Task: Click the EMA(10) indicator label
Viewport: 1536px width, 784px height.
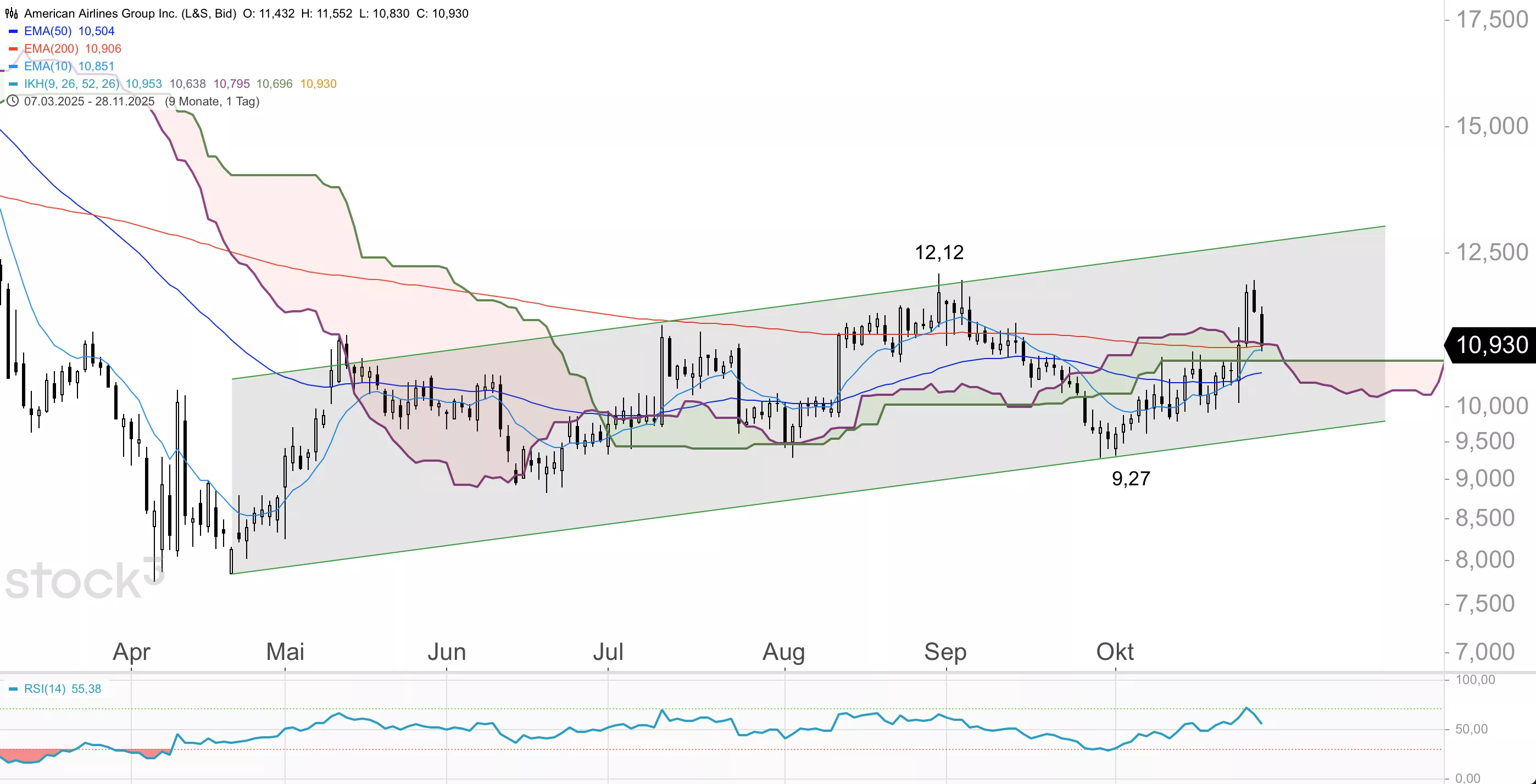Action: pos(48,66)
